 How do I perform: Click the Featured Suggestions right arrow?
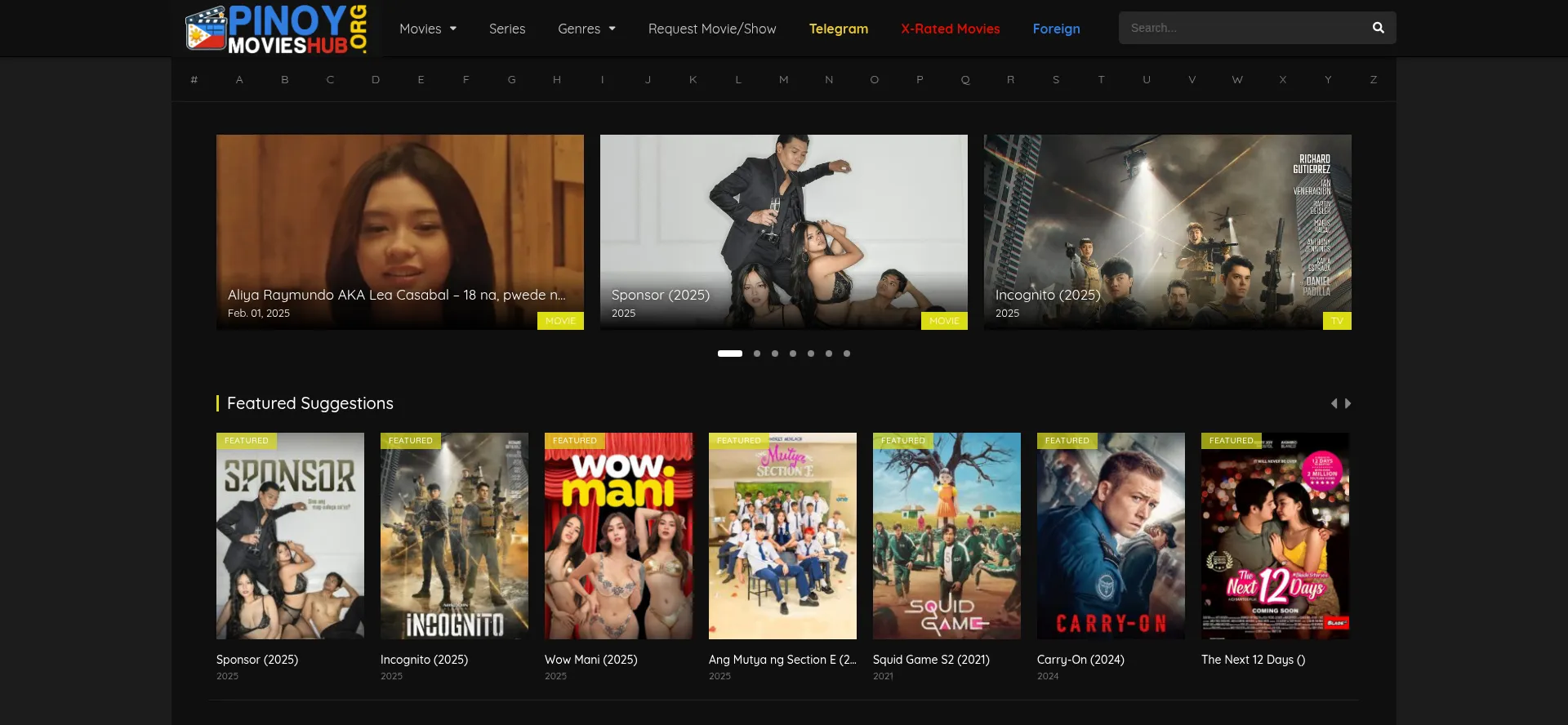pos(1348,403)
